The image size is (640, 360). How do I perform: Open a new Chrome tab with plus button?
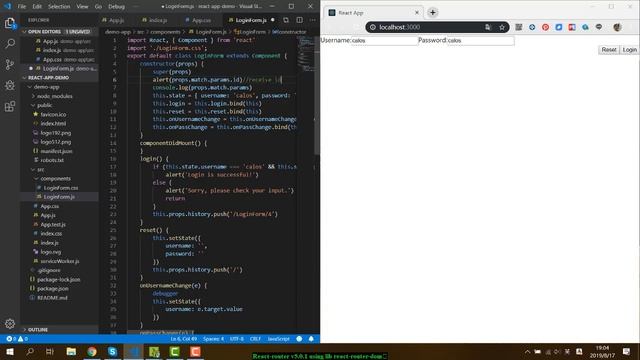point(433,13)
